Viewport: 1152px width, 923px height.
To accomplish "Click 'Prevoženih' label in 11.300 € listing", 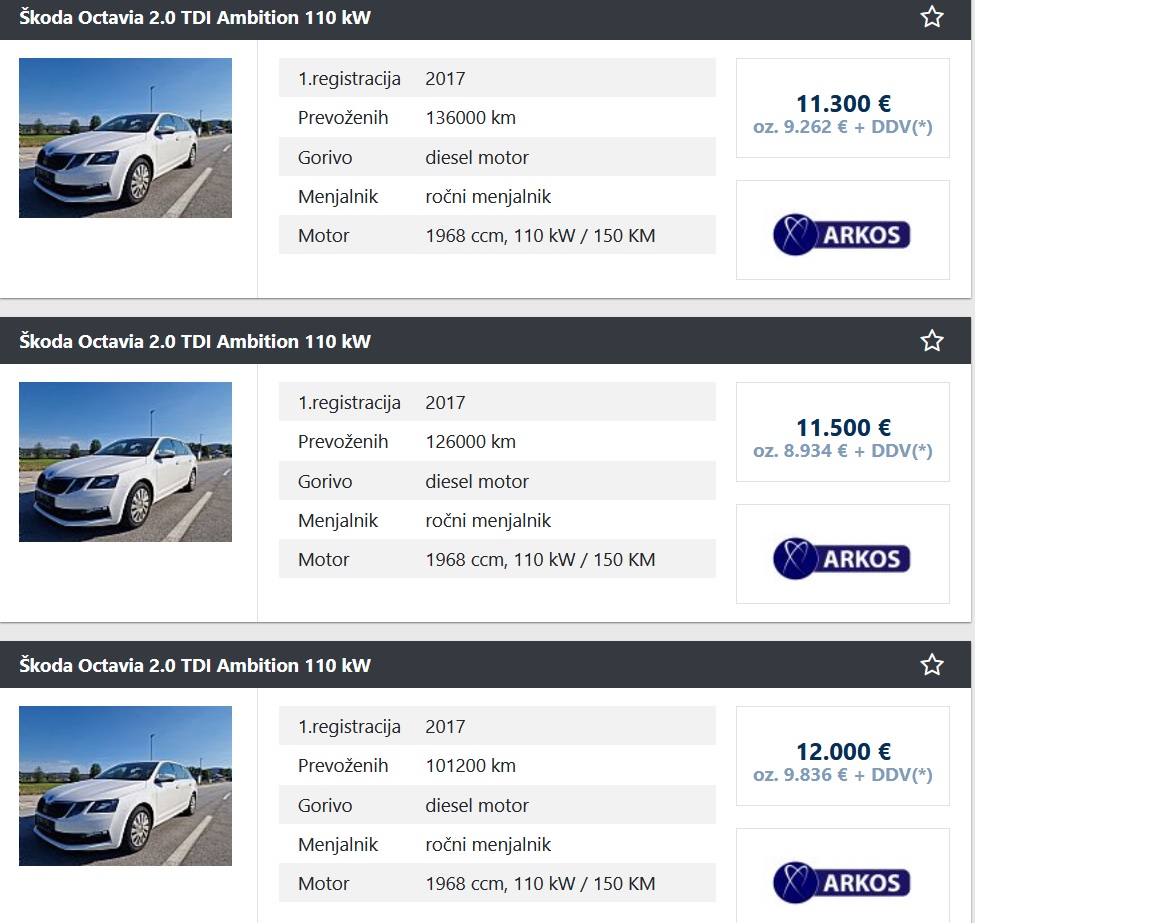I will coord(343,118).
